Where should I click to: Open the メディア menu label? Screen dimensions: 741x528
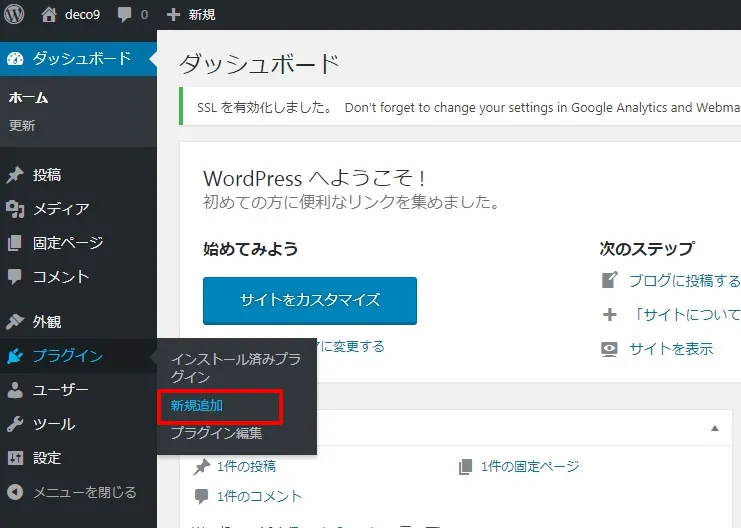61,209
